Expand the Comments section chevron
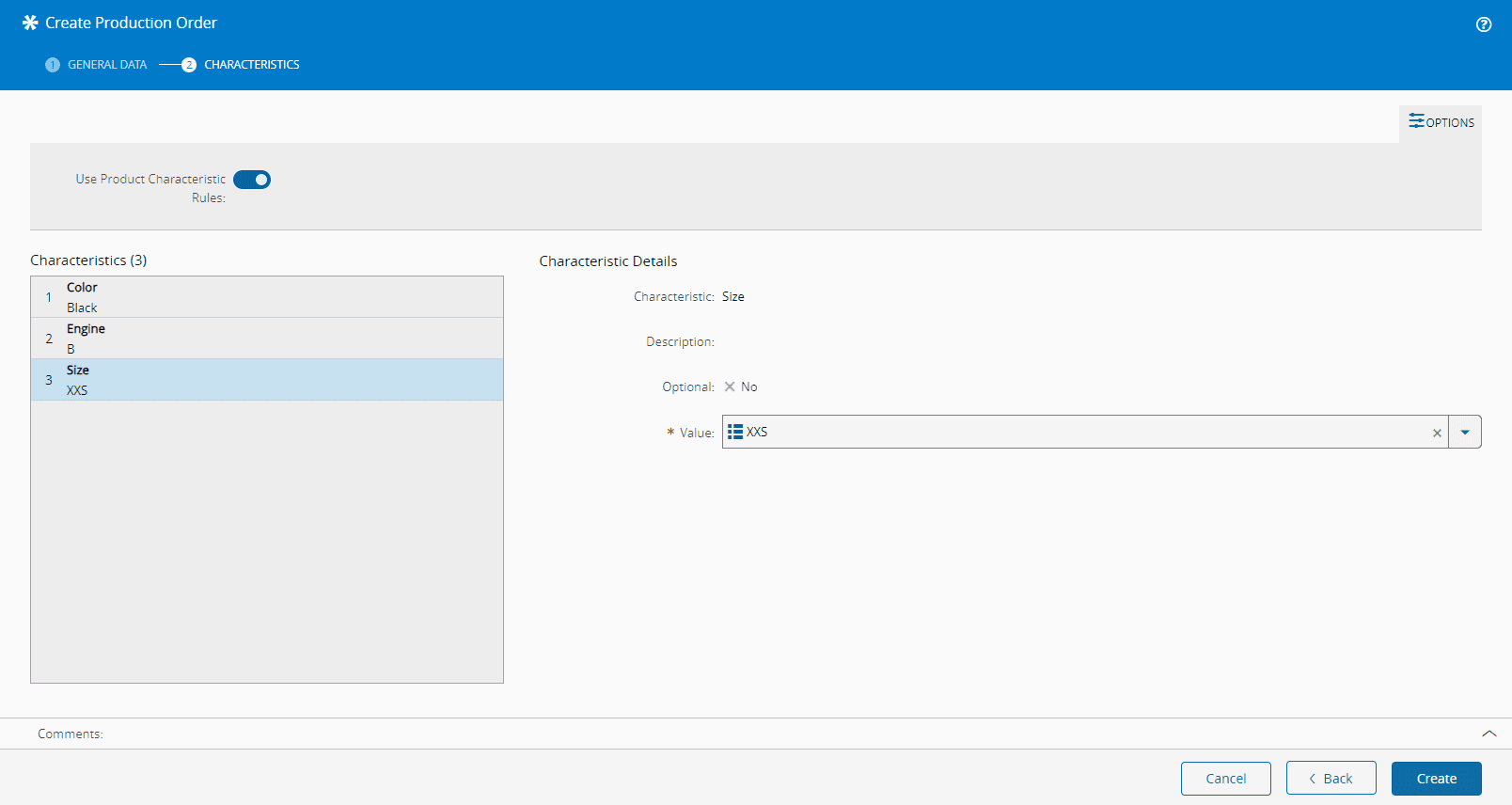 [1488, 734]
